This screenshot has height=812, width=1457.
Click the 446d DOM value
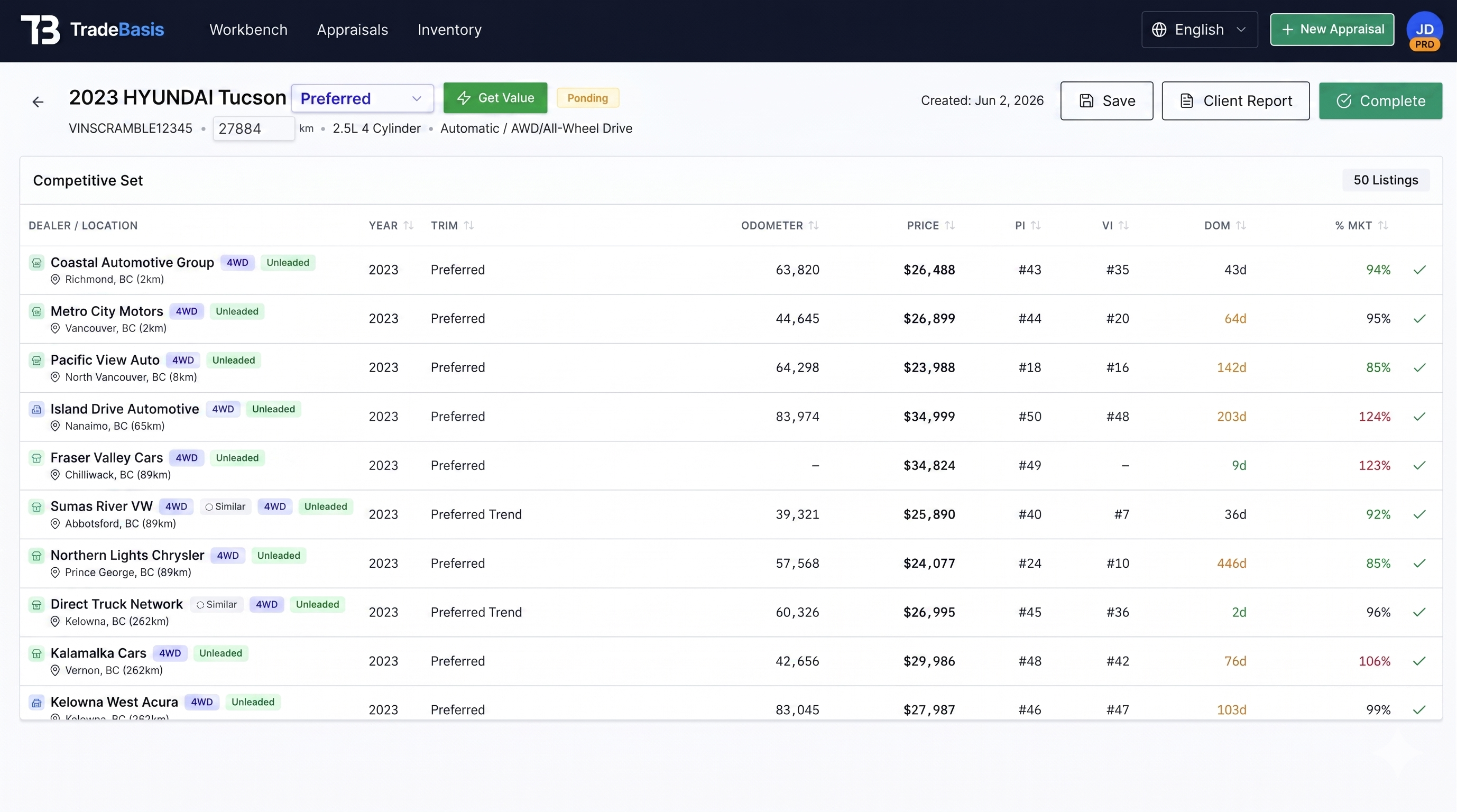pos(1231,563)
